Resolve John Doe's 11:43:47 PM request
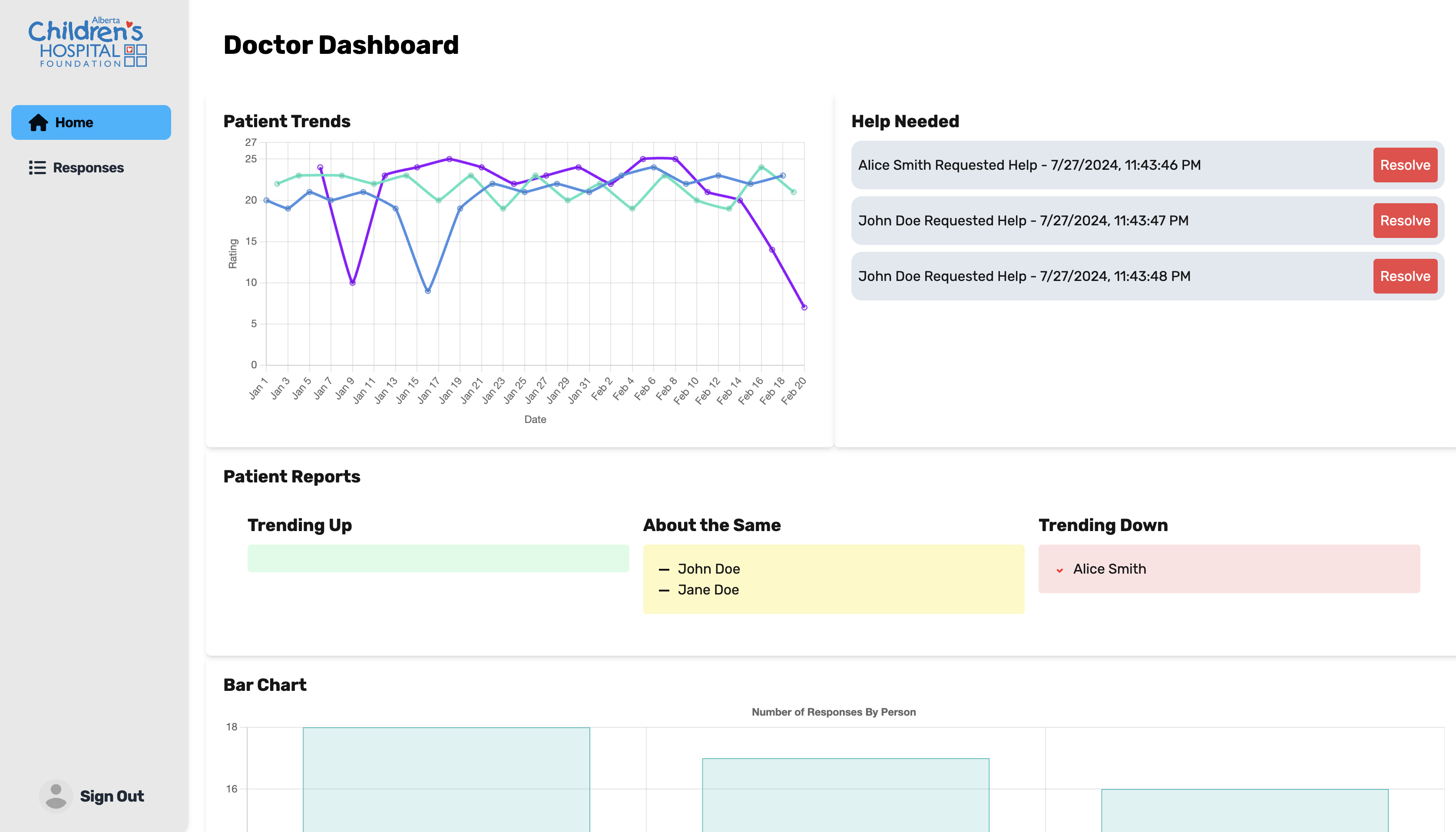This screenshot has height=832, width=1456. point(1405,221)
